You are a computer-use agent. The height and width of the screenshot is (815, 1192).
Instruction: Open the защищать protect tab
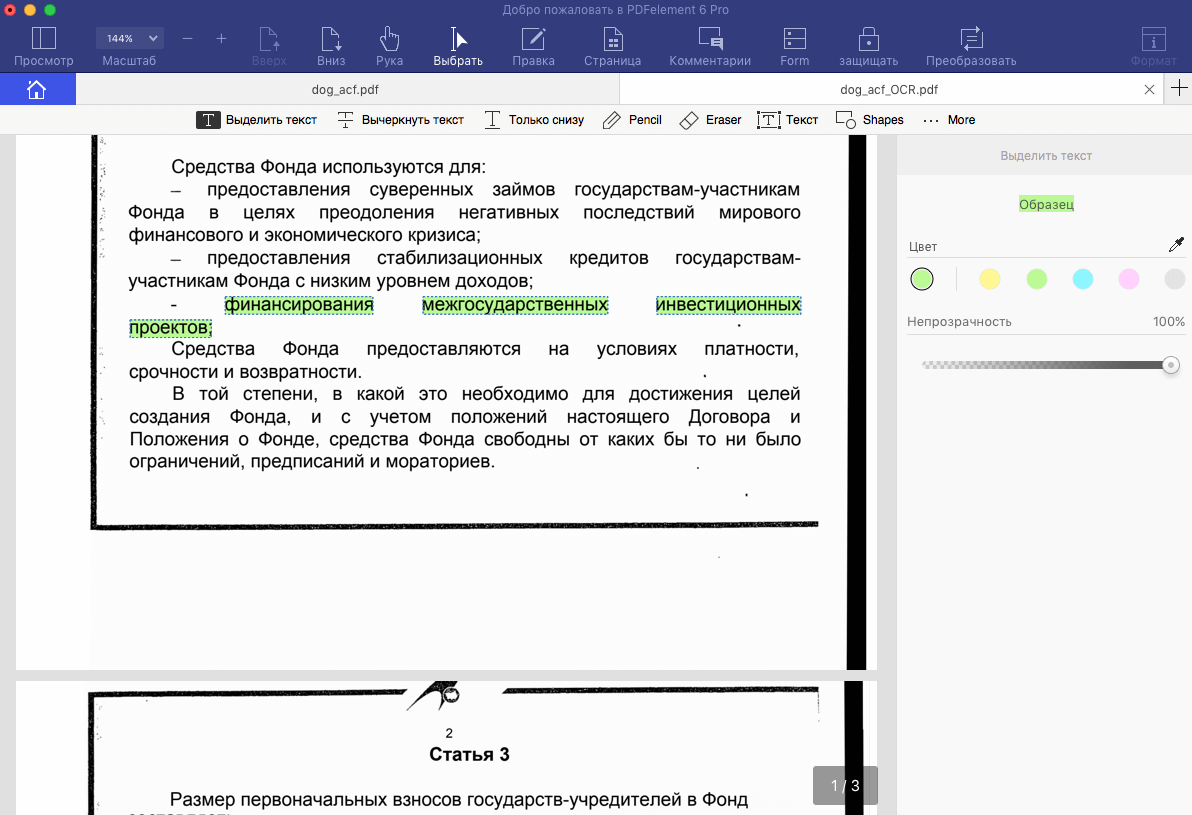868,46
